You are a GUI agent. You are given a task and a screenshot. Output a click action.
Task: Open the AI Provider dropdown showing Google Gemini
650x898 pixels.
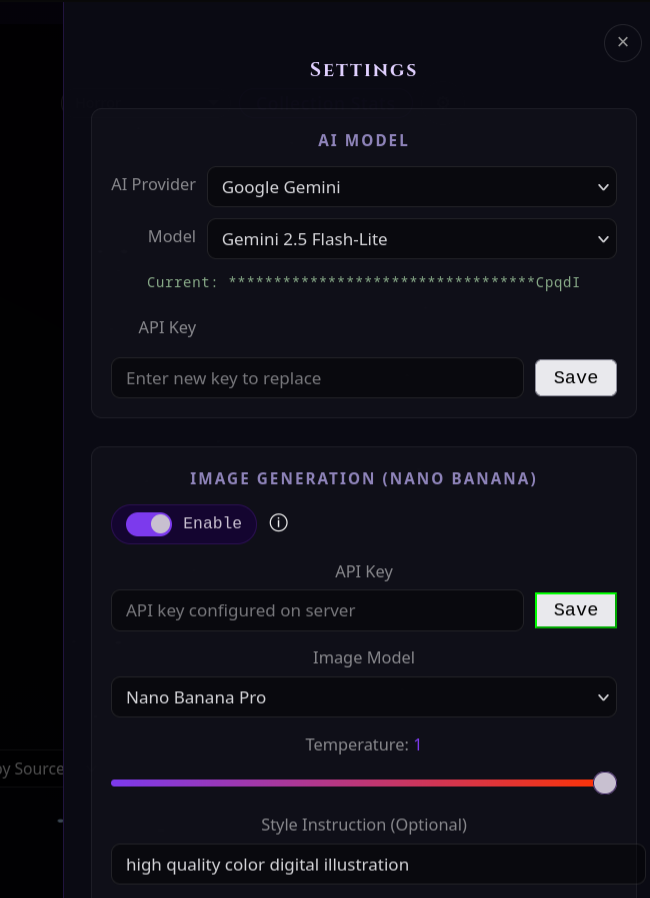pyautogui.click(x=411, y=187)
